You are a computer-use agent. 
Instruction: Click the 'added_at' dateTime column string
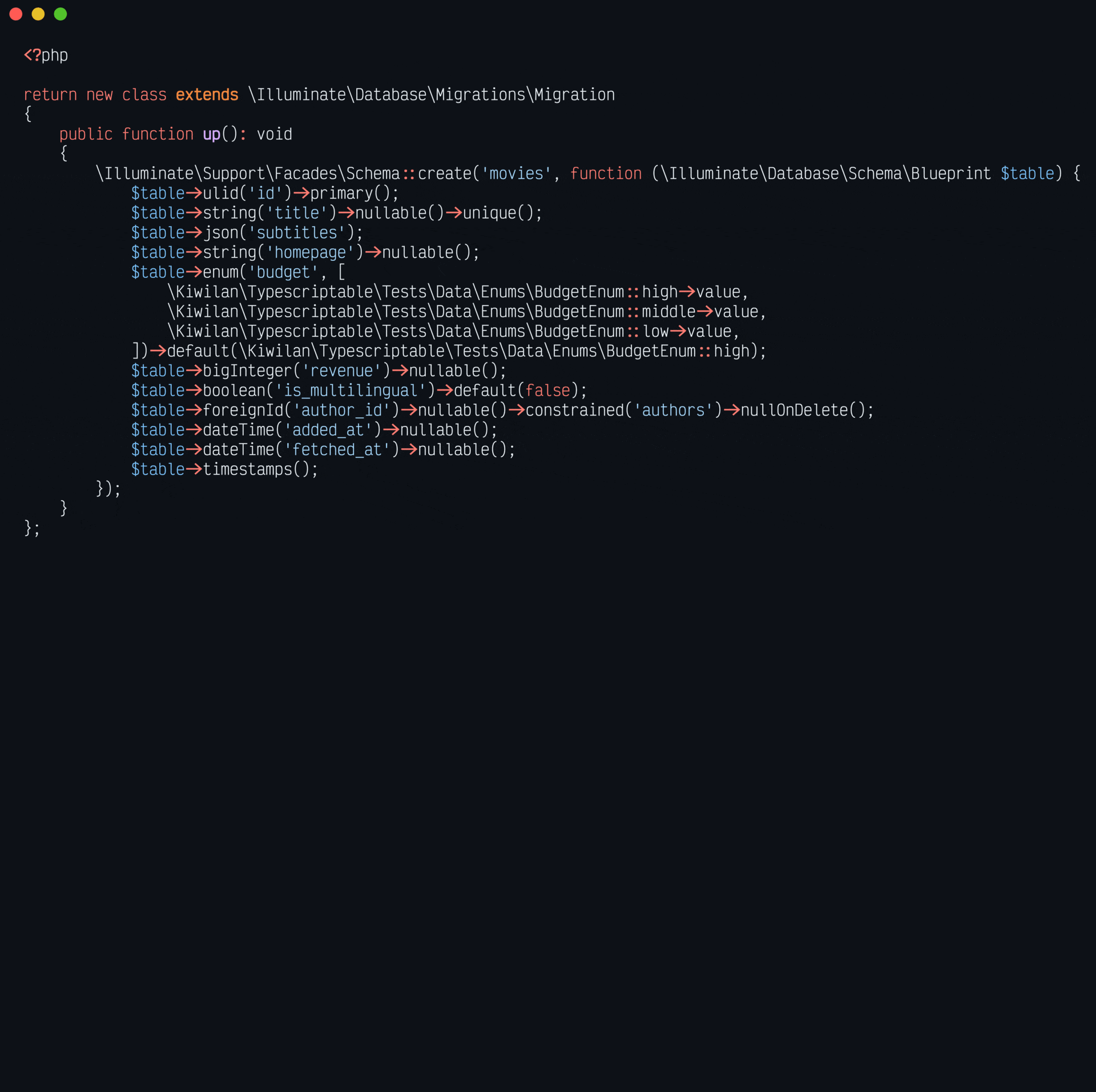point(328,430)
